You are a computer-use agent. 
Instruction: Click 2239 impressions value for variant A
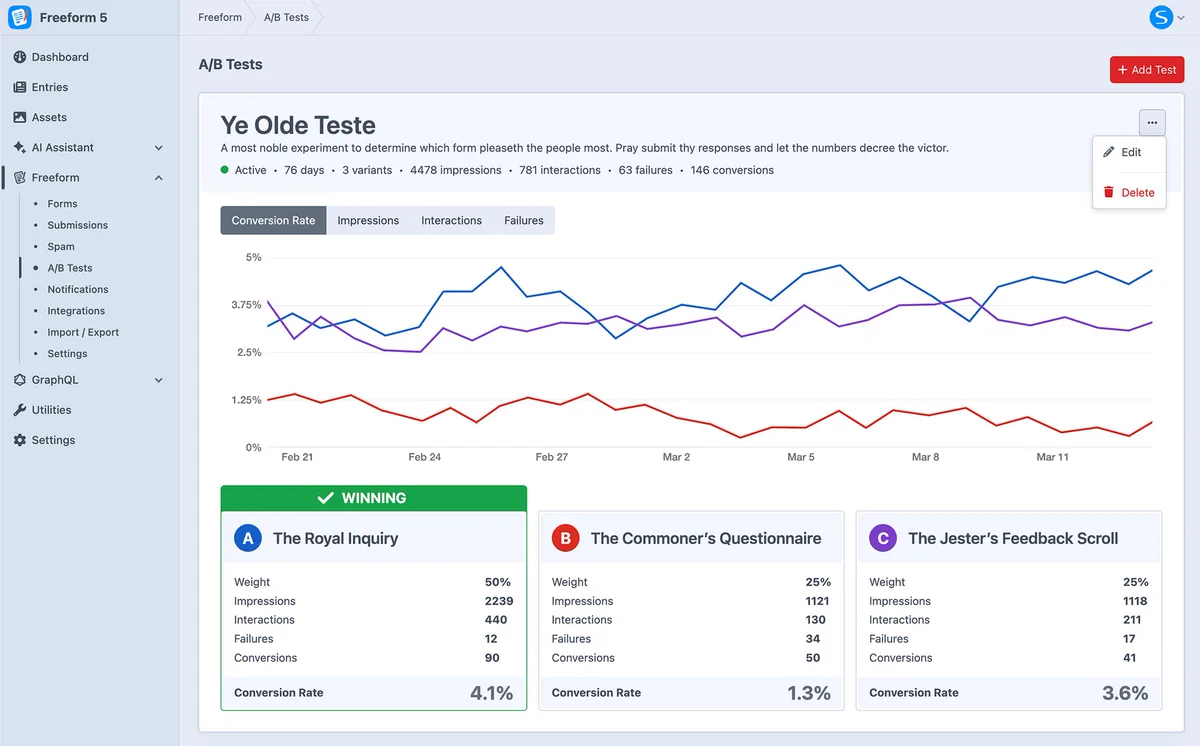click(499, 601)
